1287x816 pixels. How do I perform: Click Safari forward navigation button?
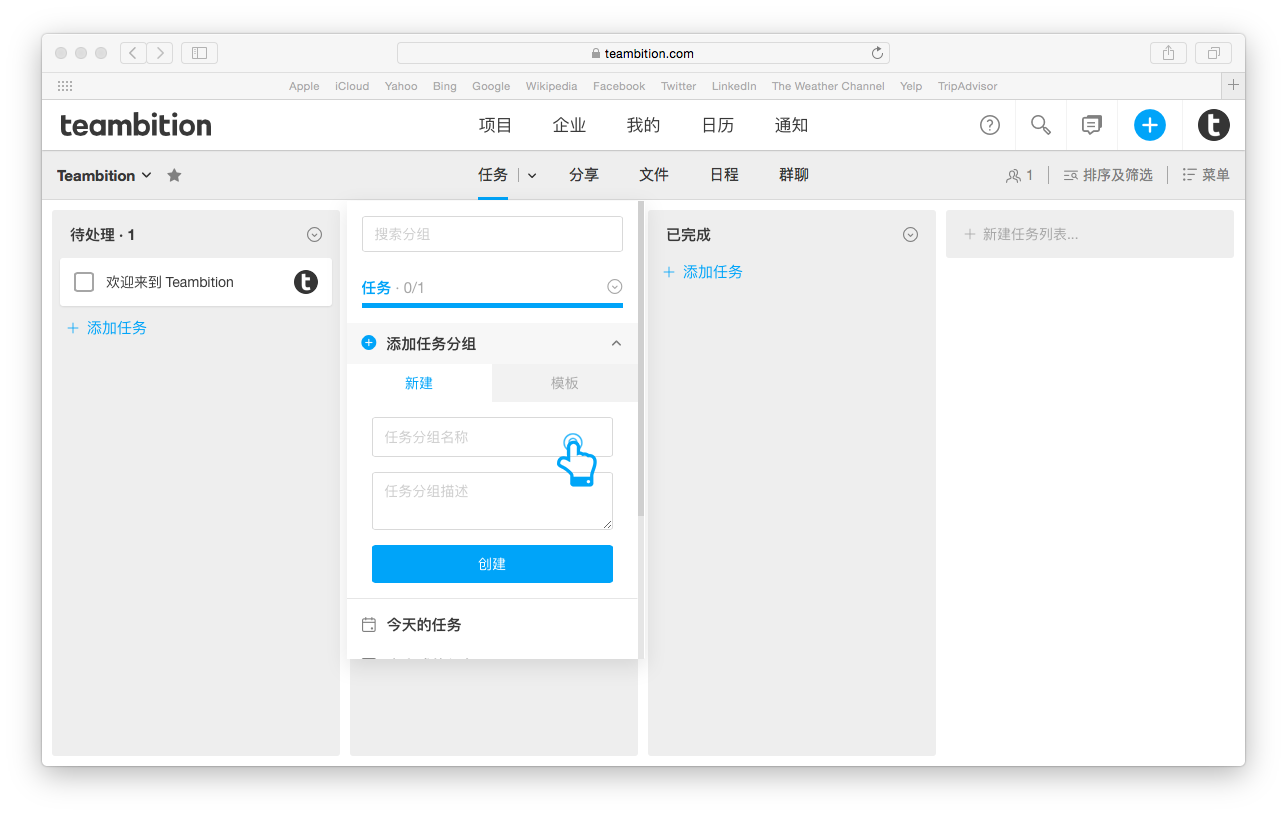point(160,53)
